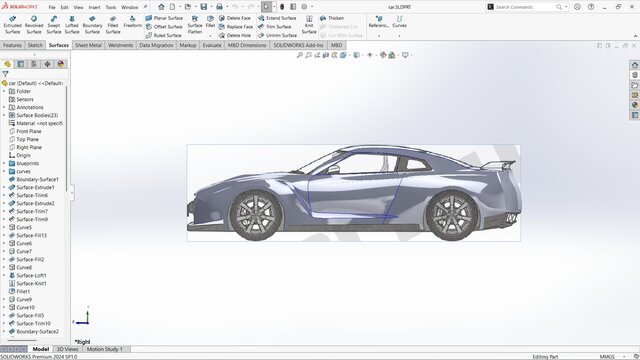Open the Surface Flatten tool
This screenshot has height=360, width=640.
(x=195, y=25)
